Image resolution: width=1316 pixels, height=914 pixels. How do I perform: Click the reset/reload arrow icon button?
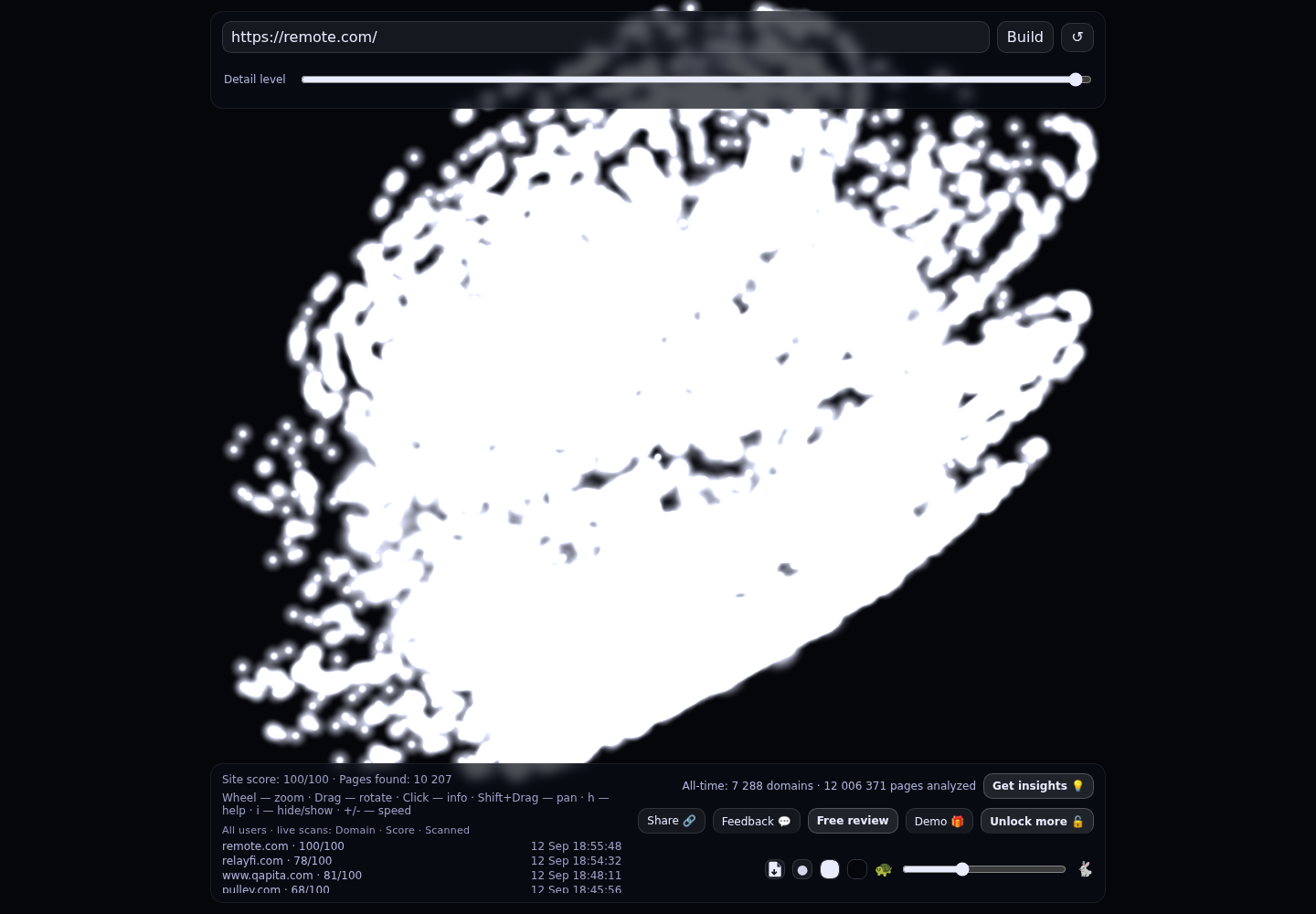[x=1077, y=37]
